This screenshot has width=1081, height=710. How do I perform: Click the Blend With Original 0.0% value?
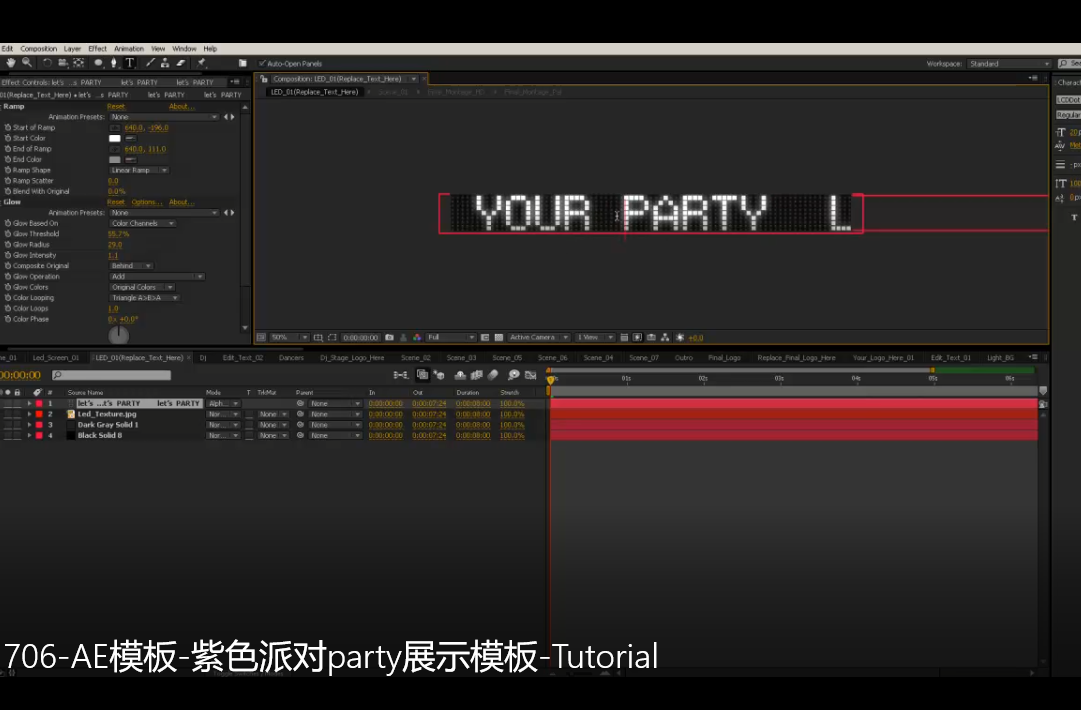click(117, 192)
